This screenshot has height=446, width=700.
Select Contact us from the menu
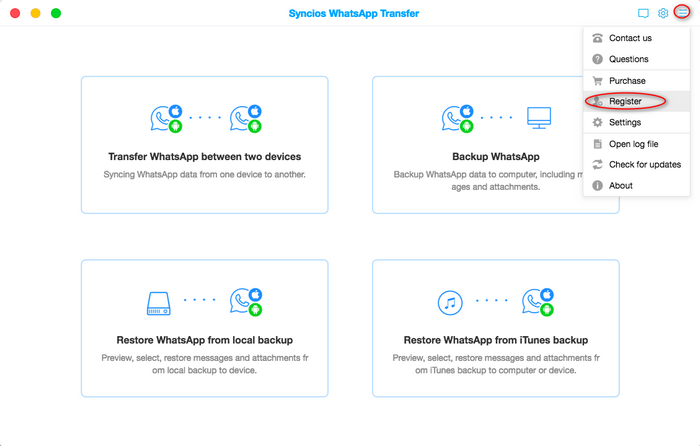pos(636,38)
